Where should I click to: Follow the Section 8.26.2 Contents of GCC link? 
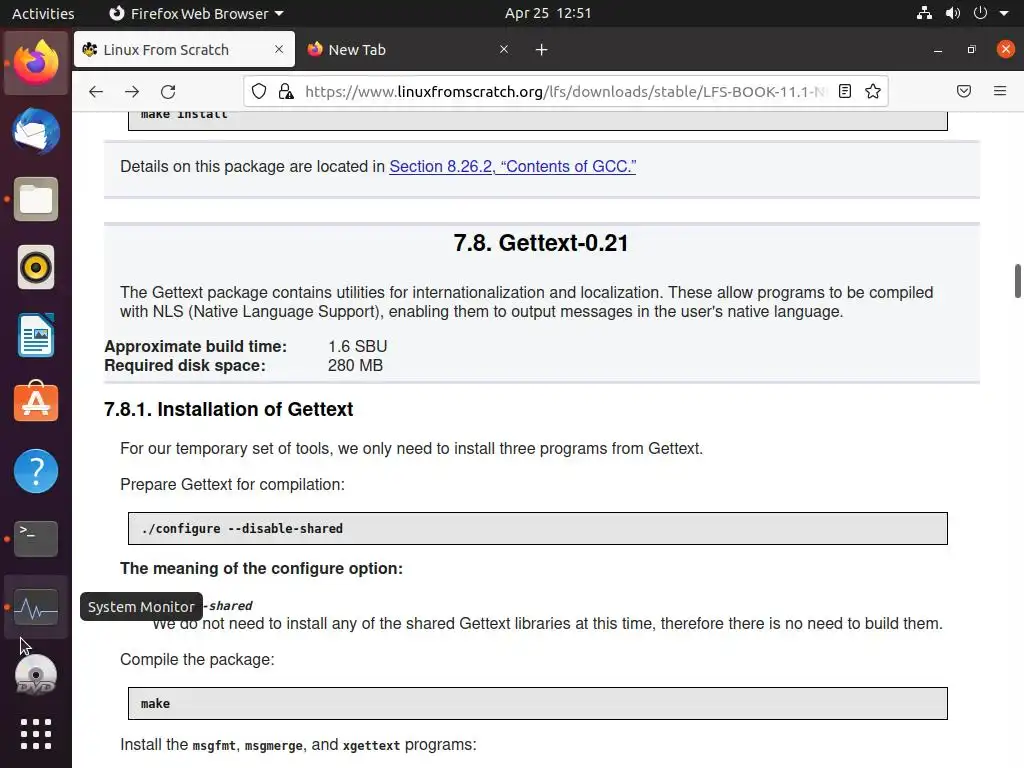(513, 167)
